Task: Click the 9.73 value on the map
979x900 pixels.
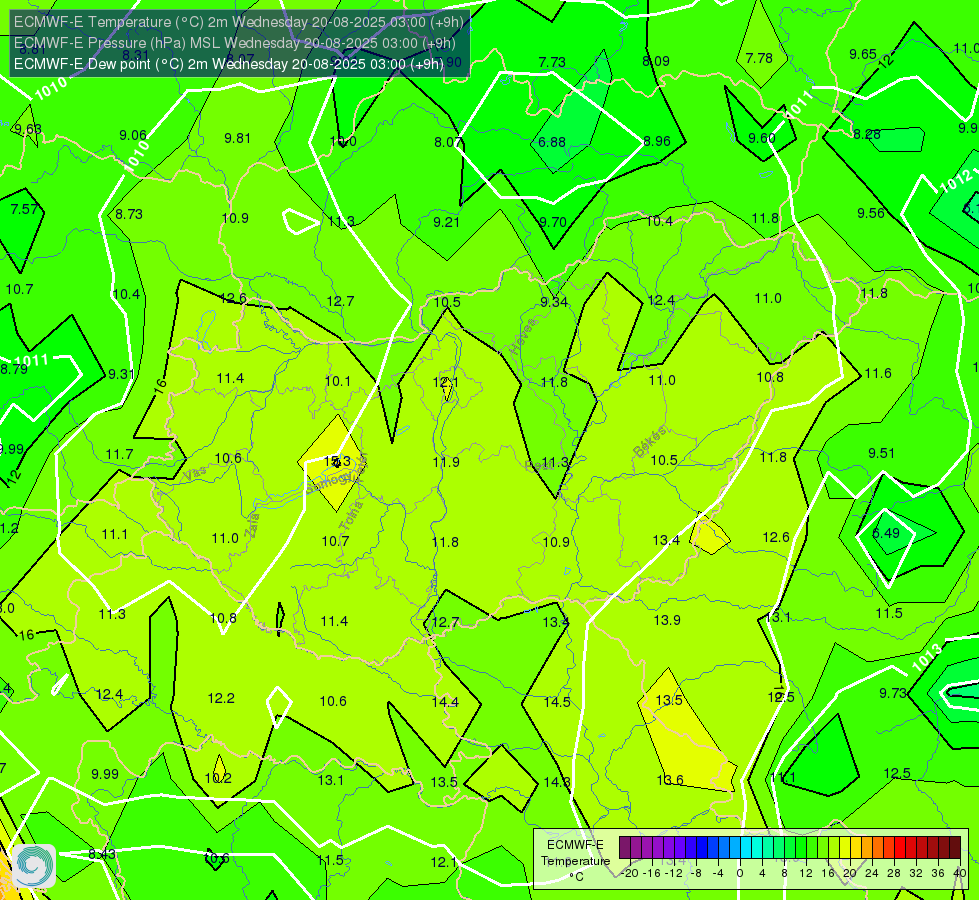Action: pos(893,693)
